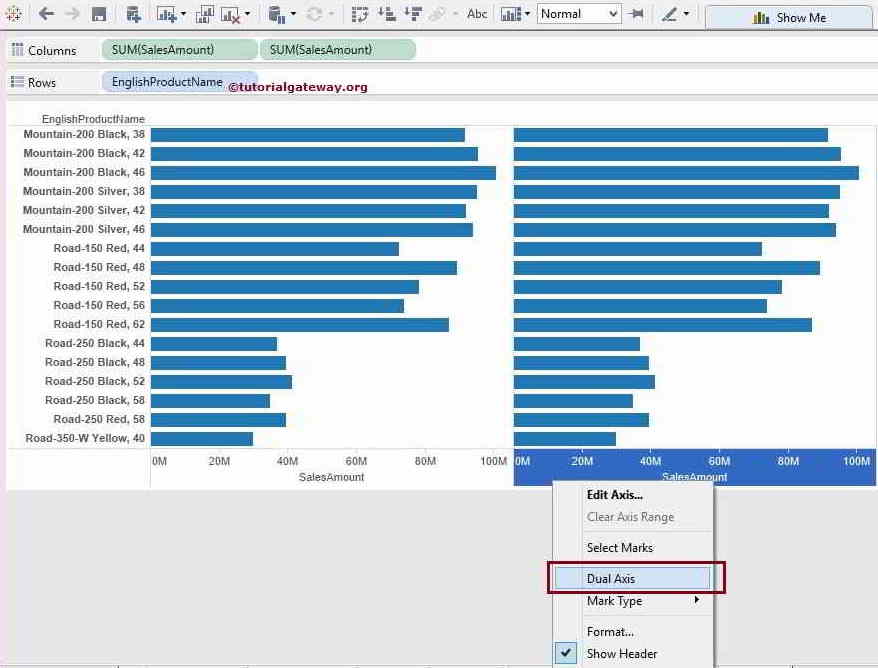Click row label Road-250 Red, 58

coord(99,419)
